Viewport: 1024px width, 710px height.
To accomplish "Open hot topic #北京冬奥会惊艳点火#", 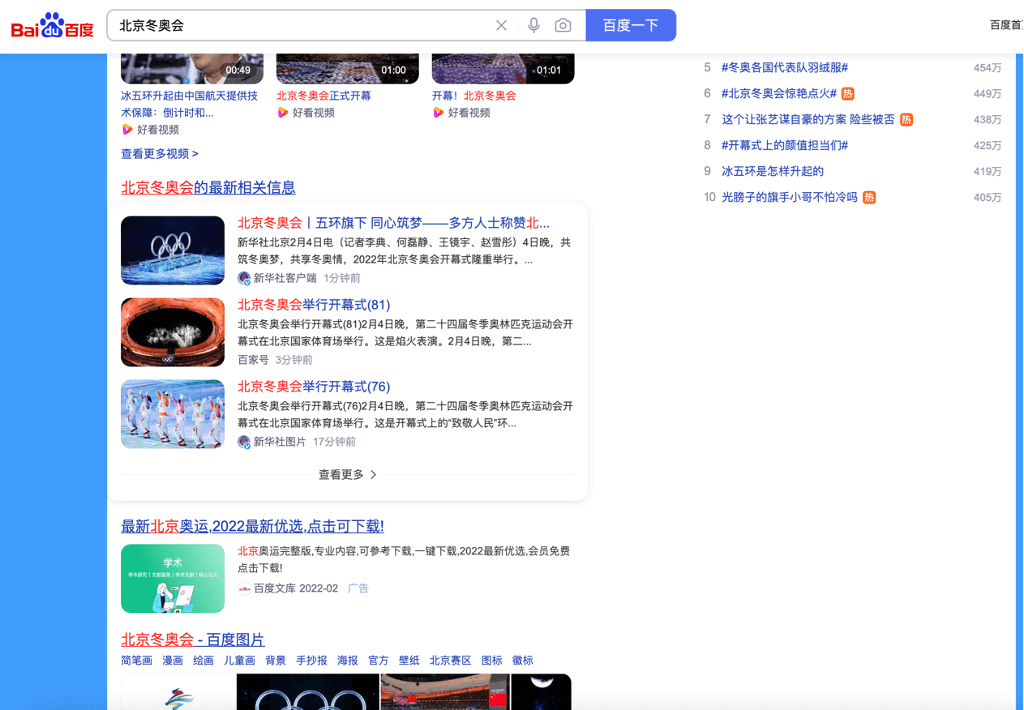I will click(x=779, y=93).
